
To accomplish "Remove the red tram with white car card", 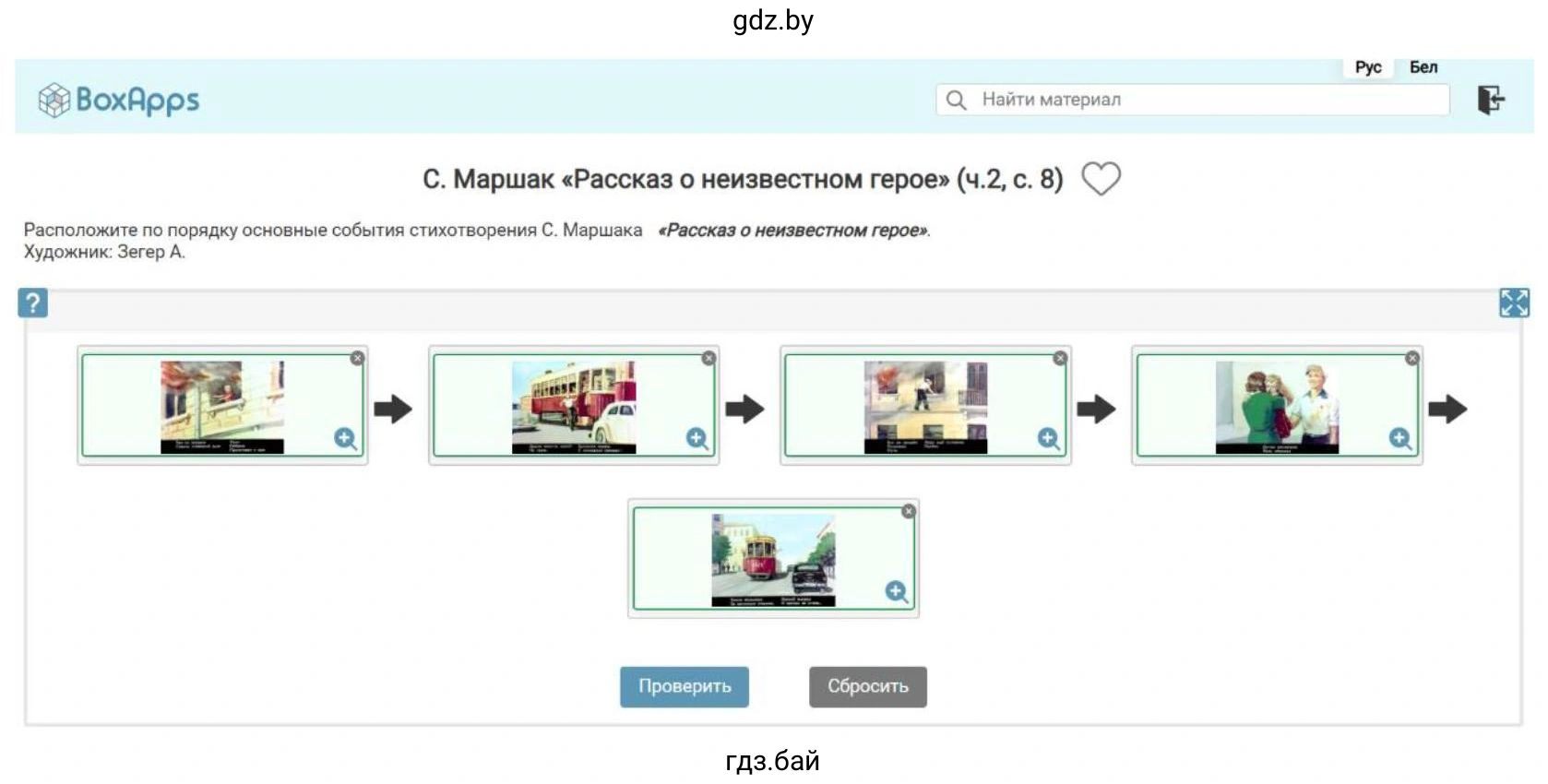I will pyautogui.click(x=709, y=358).
